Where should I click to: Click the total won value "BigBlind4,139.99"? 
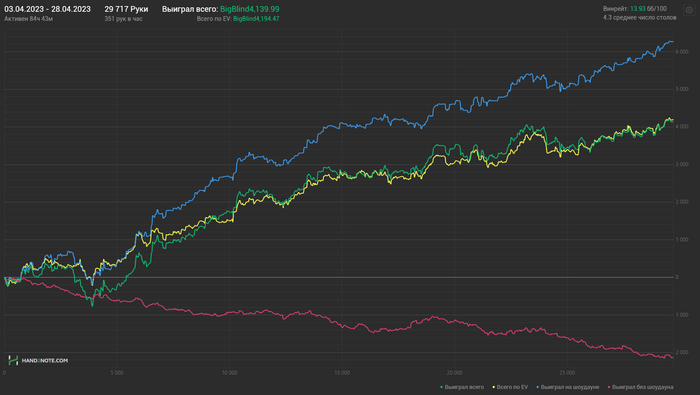point(250,9)
